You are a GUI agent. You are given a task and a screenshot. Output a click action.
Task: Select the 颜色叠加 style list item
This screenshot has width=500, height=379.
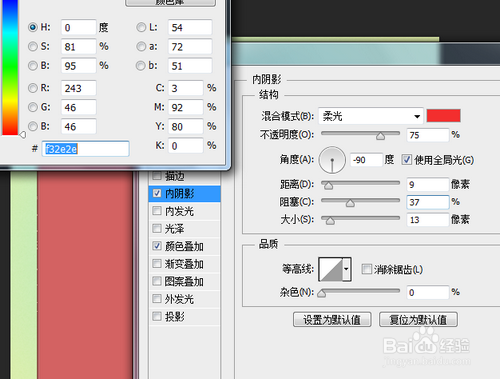pyautogui.click(x=185, y=246)
